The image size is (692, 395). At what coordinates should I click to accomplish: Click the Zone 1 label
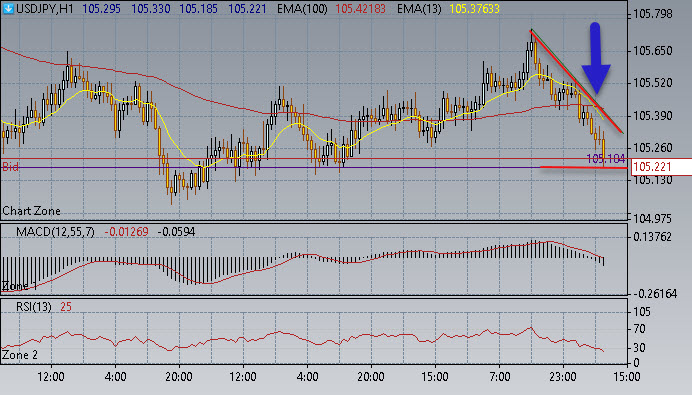tap(19, 286)
